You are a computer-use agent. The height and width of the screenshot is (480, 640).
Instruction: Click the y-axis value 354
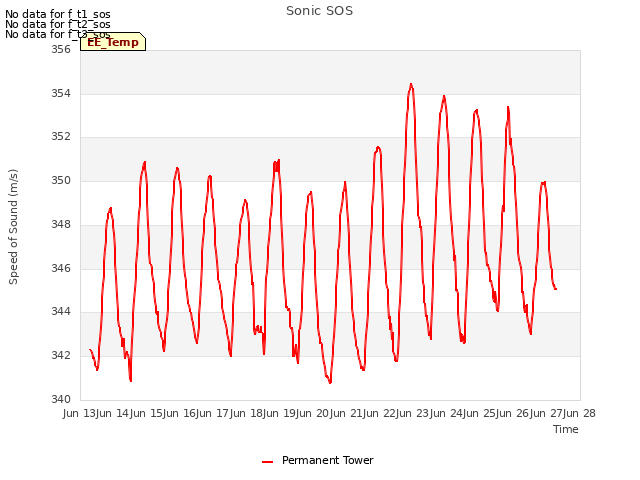coord(60,93)
